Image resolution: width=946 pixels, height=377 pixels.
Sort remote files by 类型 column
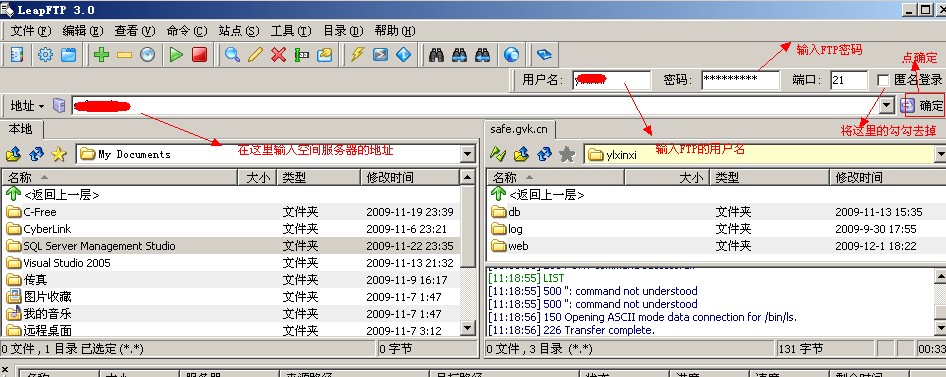tap(769, 177)
